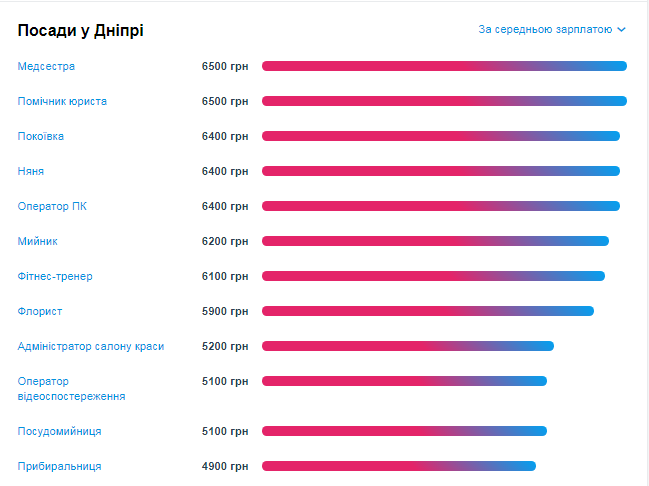The image size is (649, 486).
Task: Click the chevron next to sort selector
Action: (x=622, y=30)
